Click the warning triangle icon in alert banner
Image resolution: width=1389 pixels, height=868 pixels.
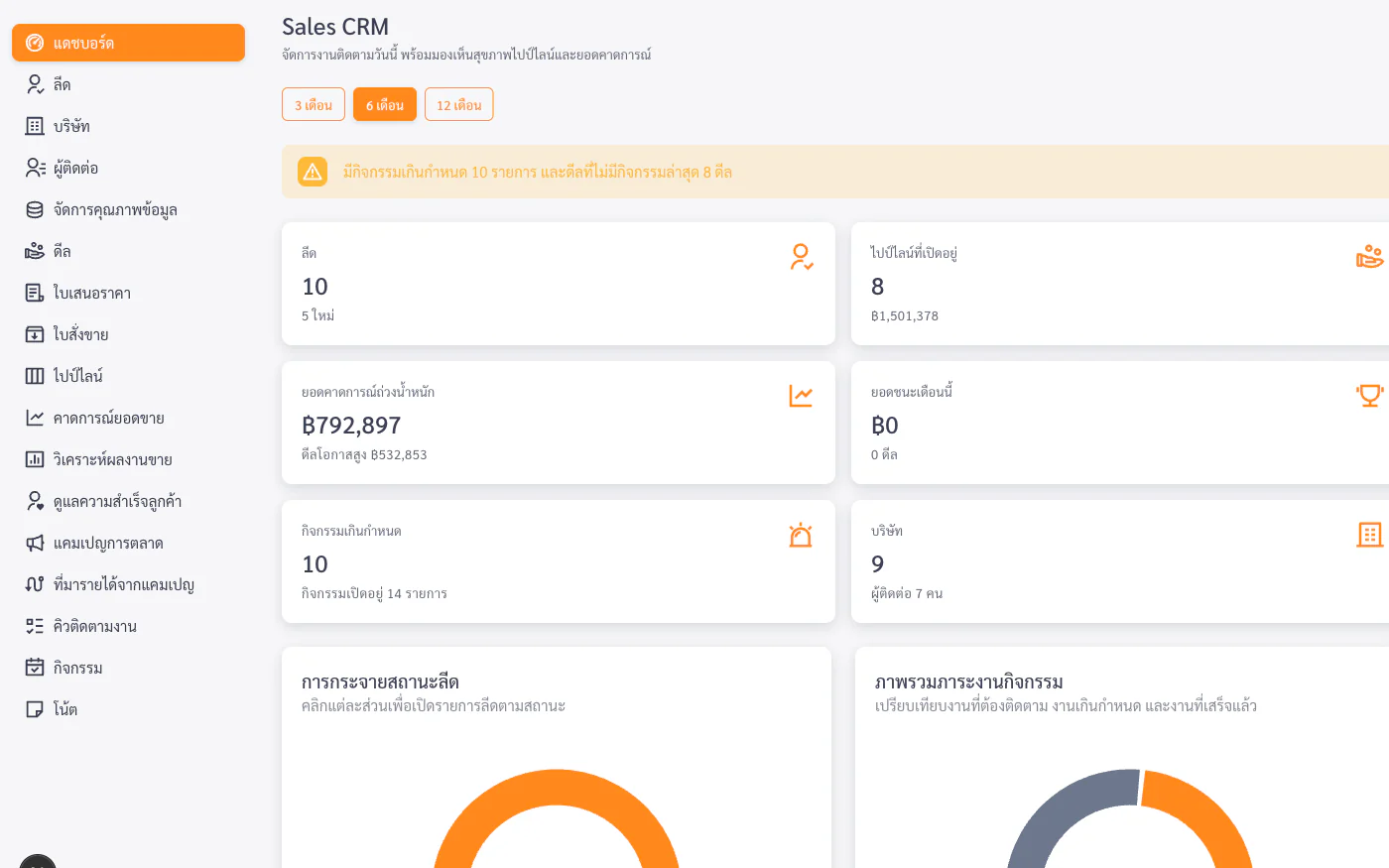click(x=313, y=172)
